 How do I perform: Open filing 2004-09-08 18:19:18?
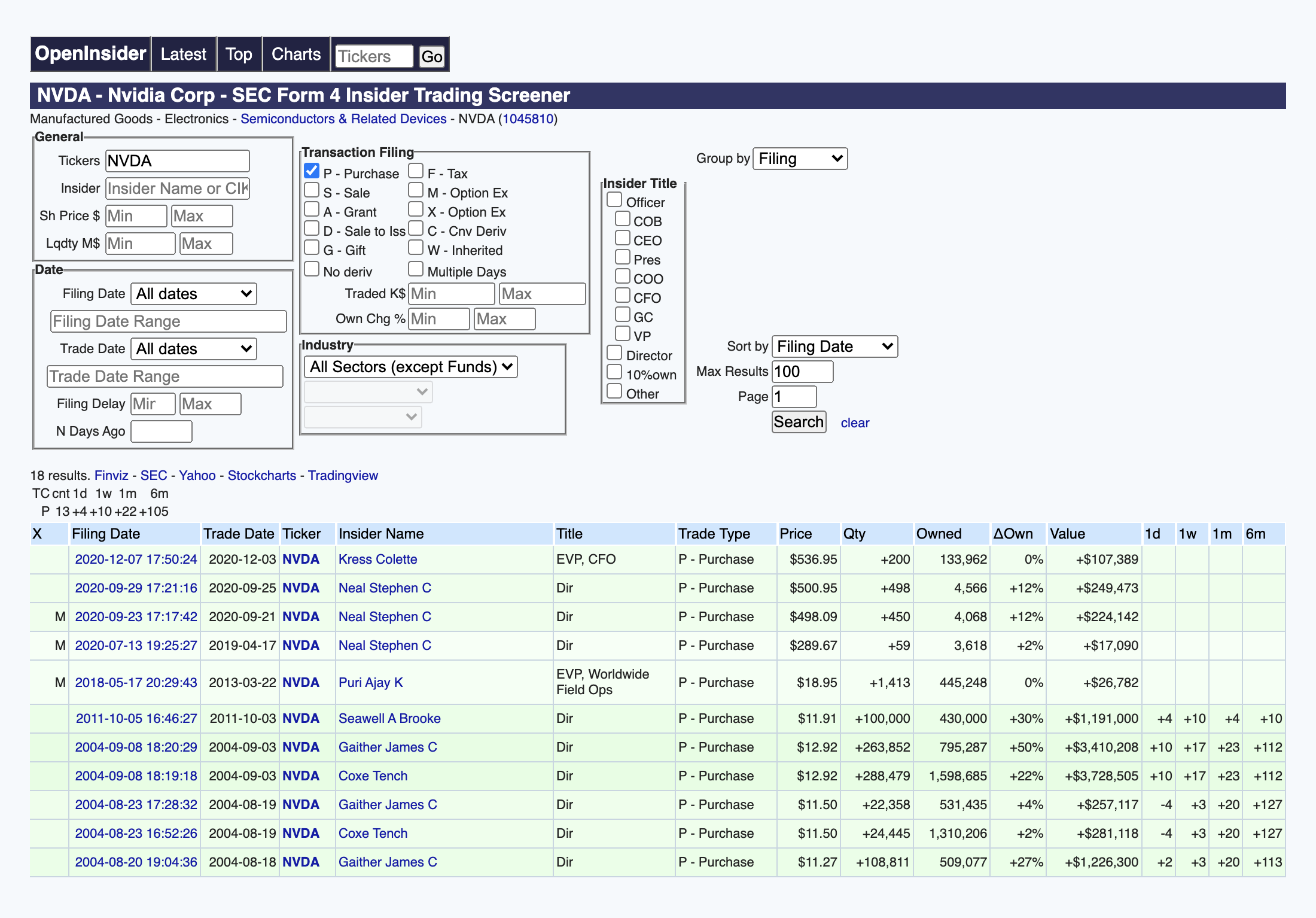(136, 776)
